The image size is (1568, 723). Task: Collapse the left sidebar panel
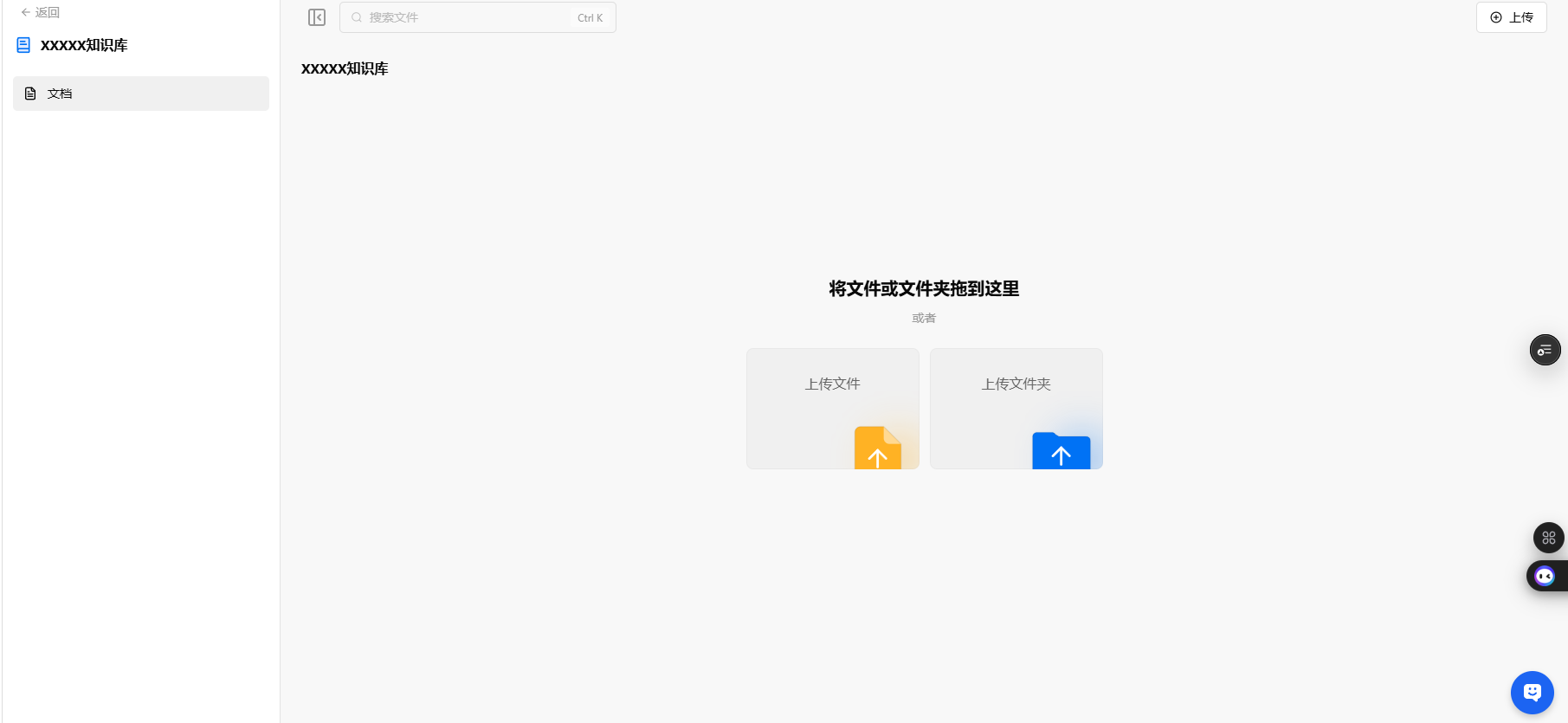pyautogui.click(x=317, y=17)
